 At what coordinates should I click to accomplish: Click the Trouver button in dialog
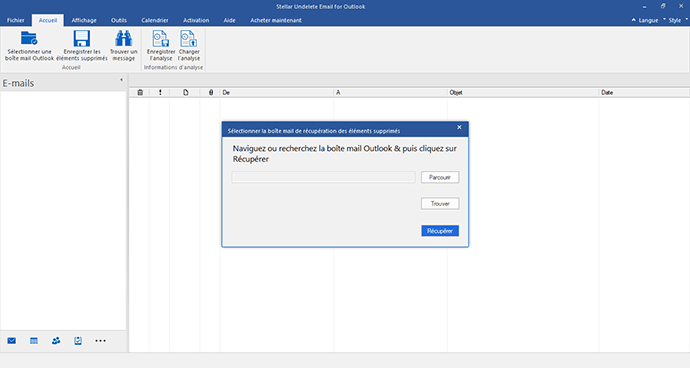point(440,203)
